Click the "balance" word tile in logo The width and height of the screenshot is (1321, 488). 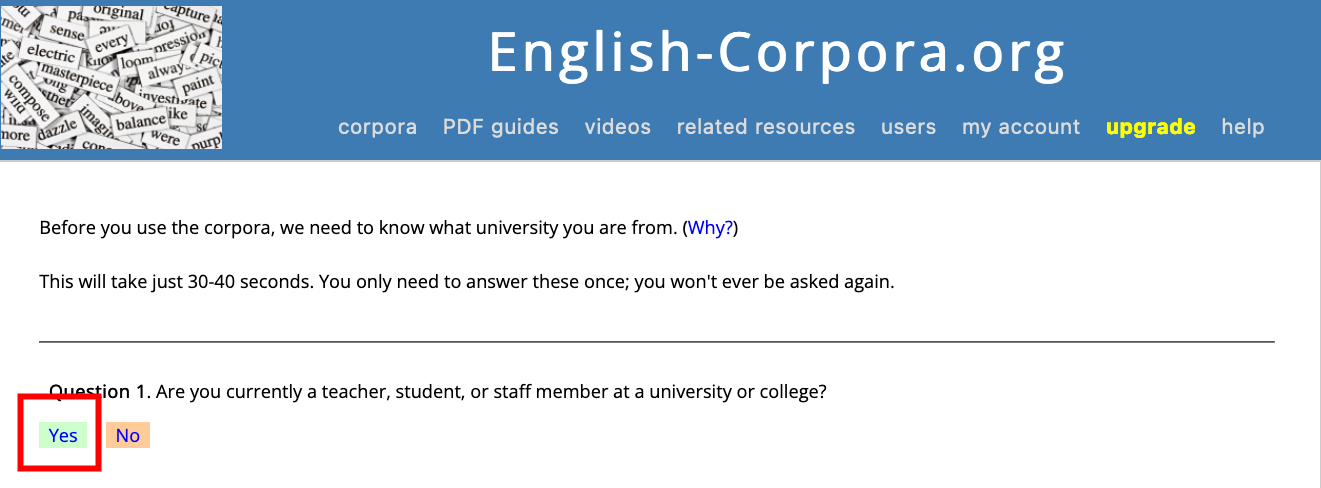tap(141, 122)
